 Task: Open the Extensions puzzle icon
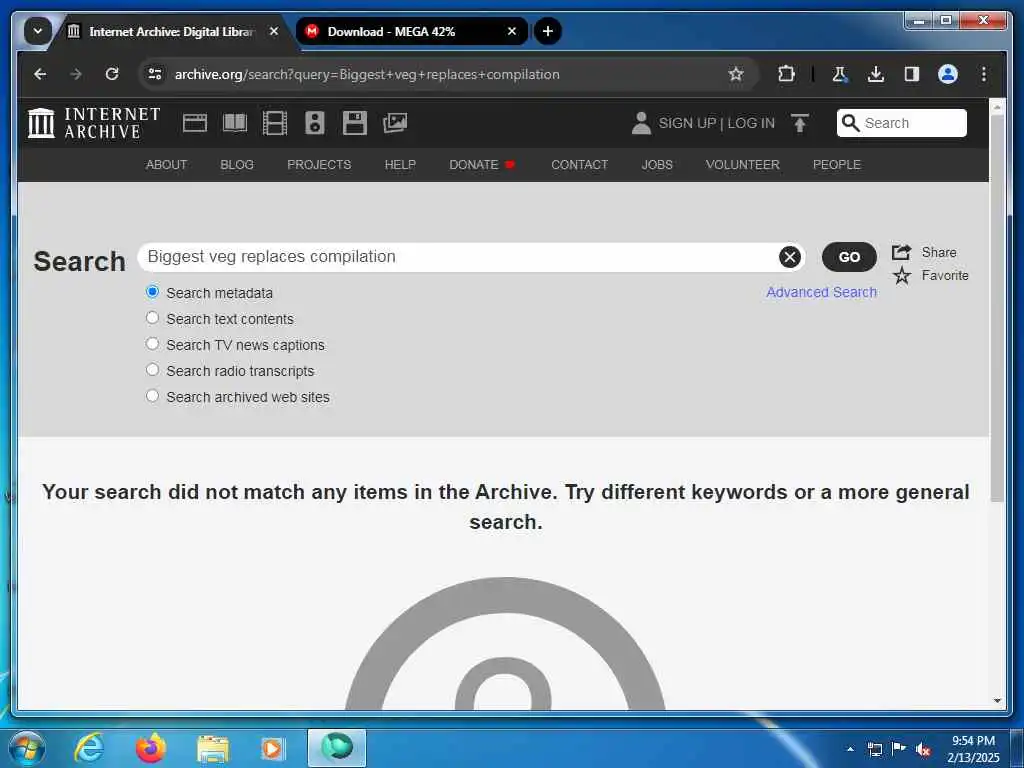point(786,74)
